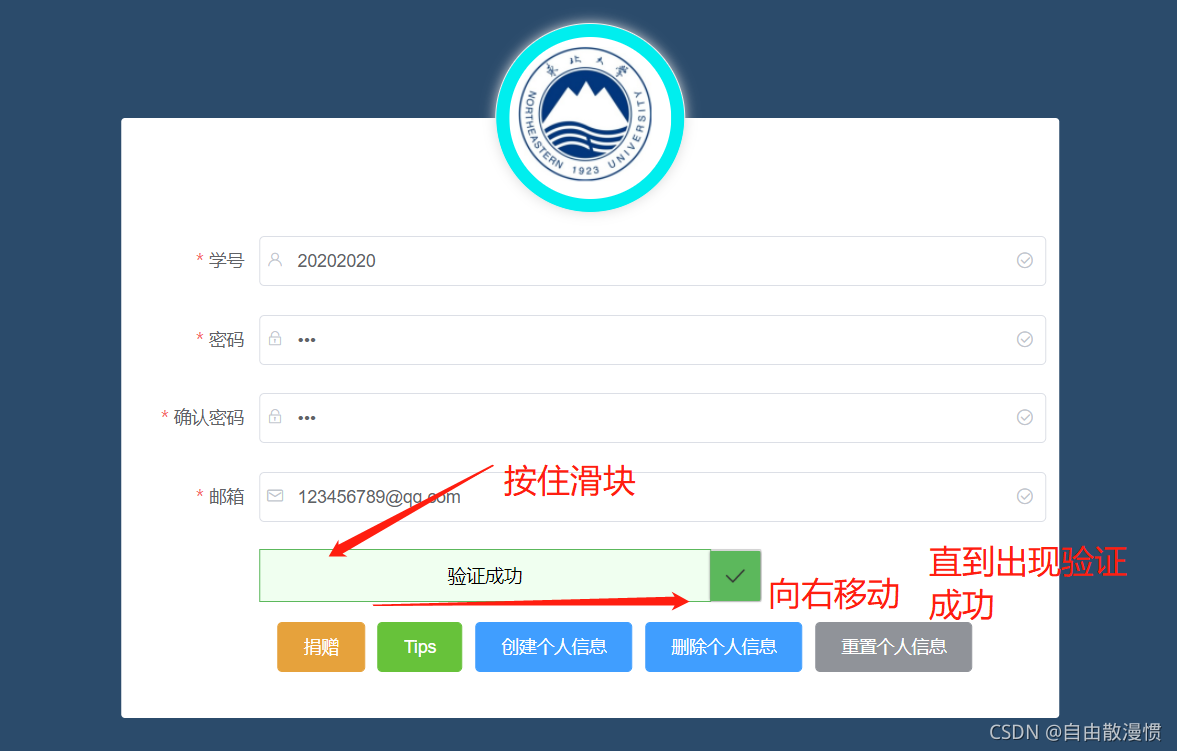This screenshot has height=751, width=1177.
Task: Click the 确认密码 field label
Action: [209, 418]
